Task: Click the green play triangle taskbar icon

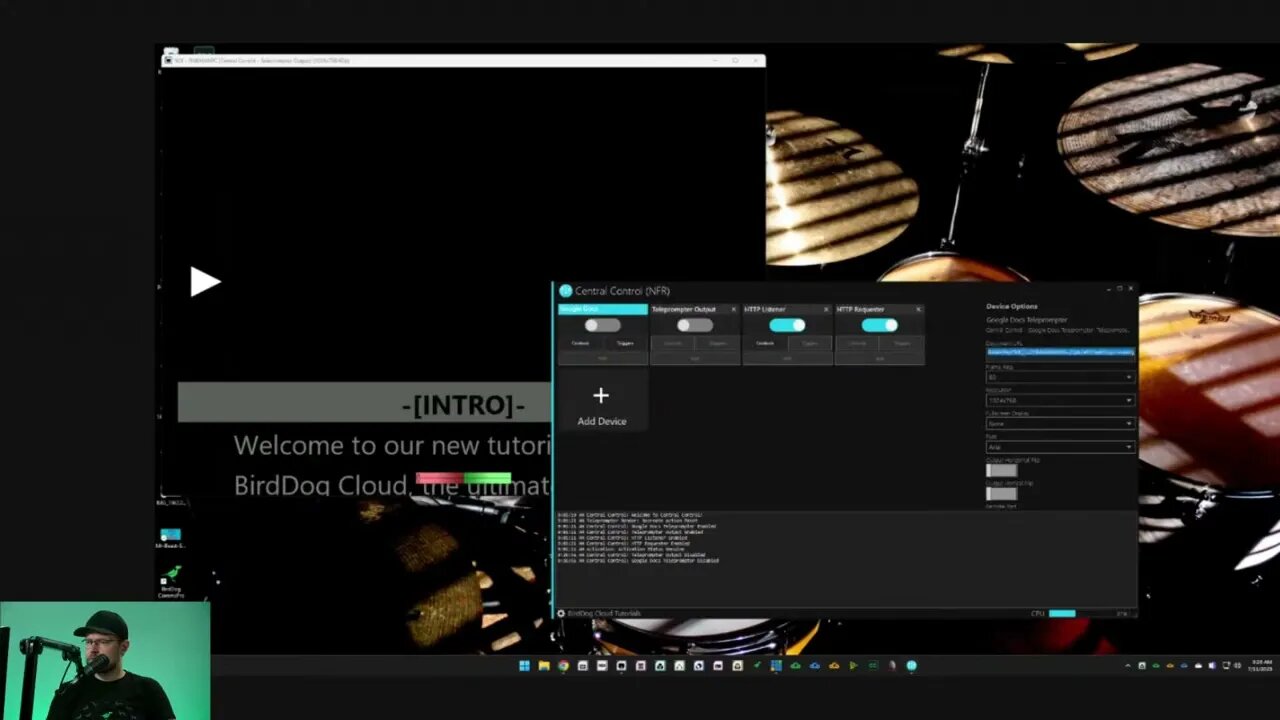Action: coord(853,665)
